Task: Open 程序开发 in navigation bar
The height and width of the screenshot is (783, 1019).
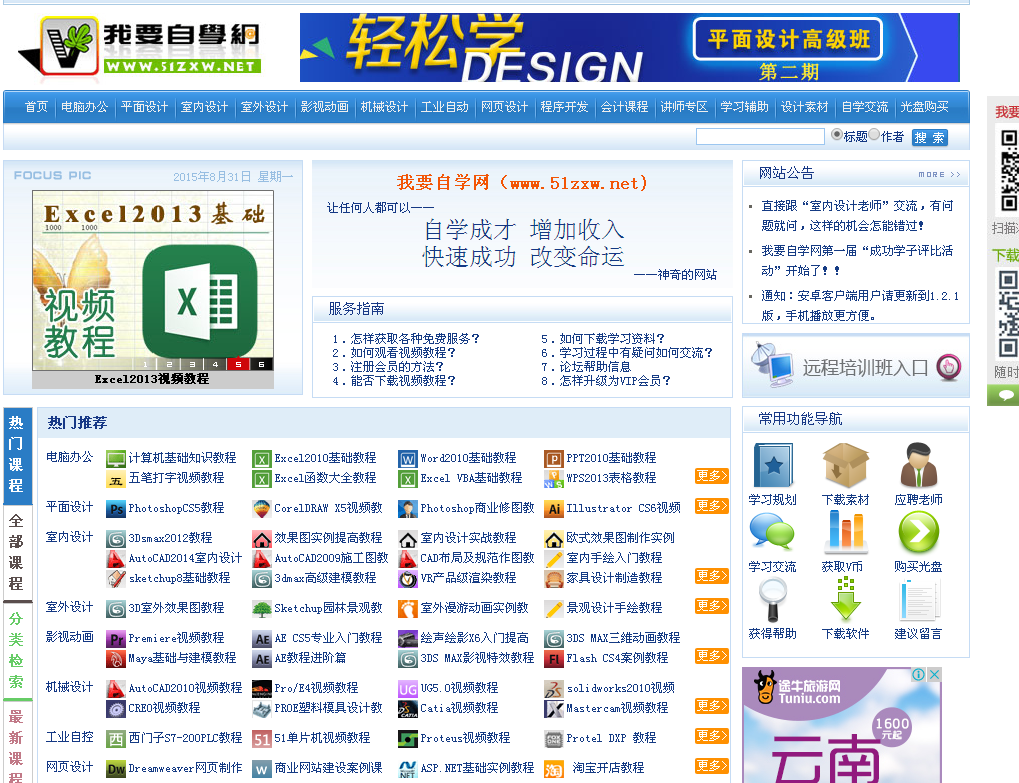Action: click(564, 107)
